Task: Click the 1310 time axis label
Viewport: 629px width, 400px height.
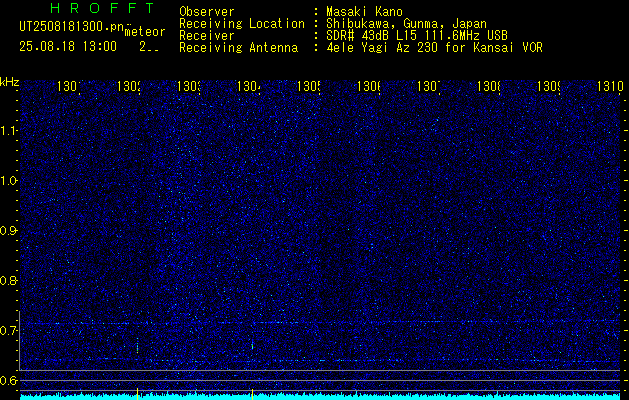Action: coord(609,86)
